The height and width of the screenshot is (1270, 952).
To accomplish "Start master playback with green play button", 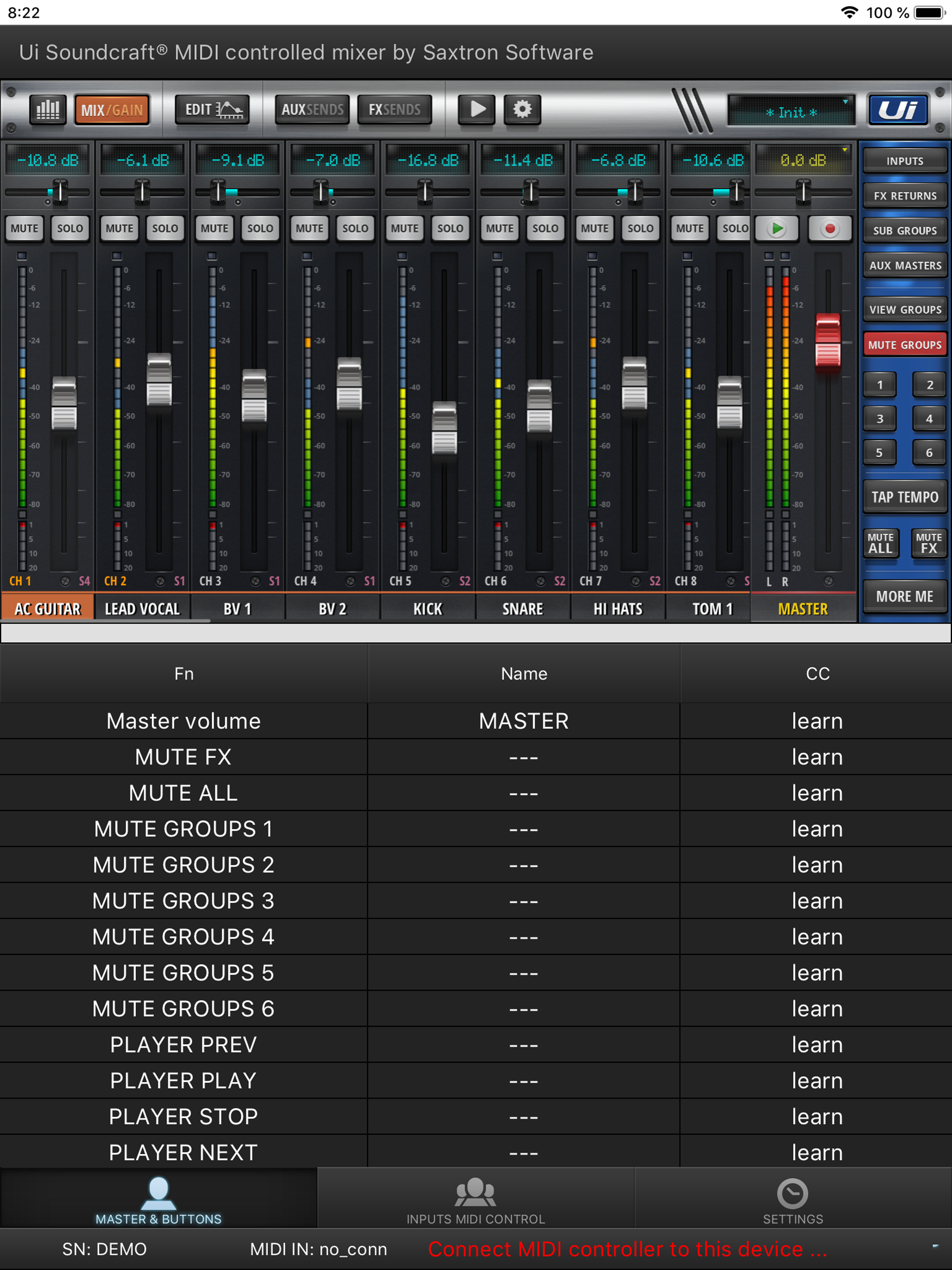I will [777, 229].
